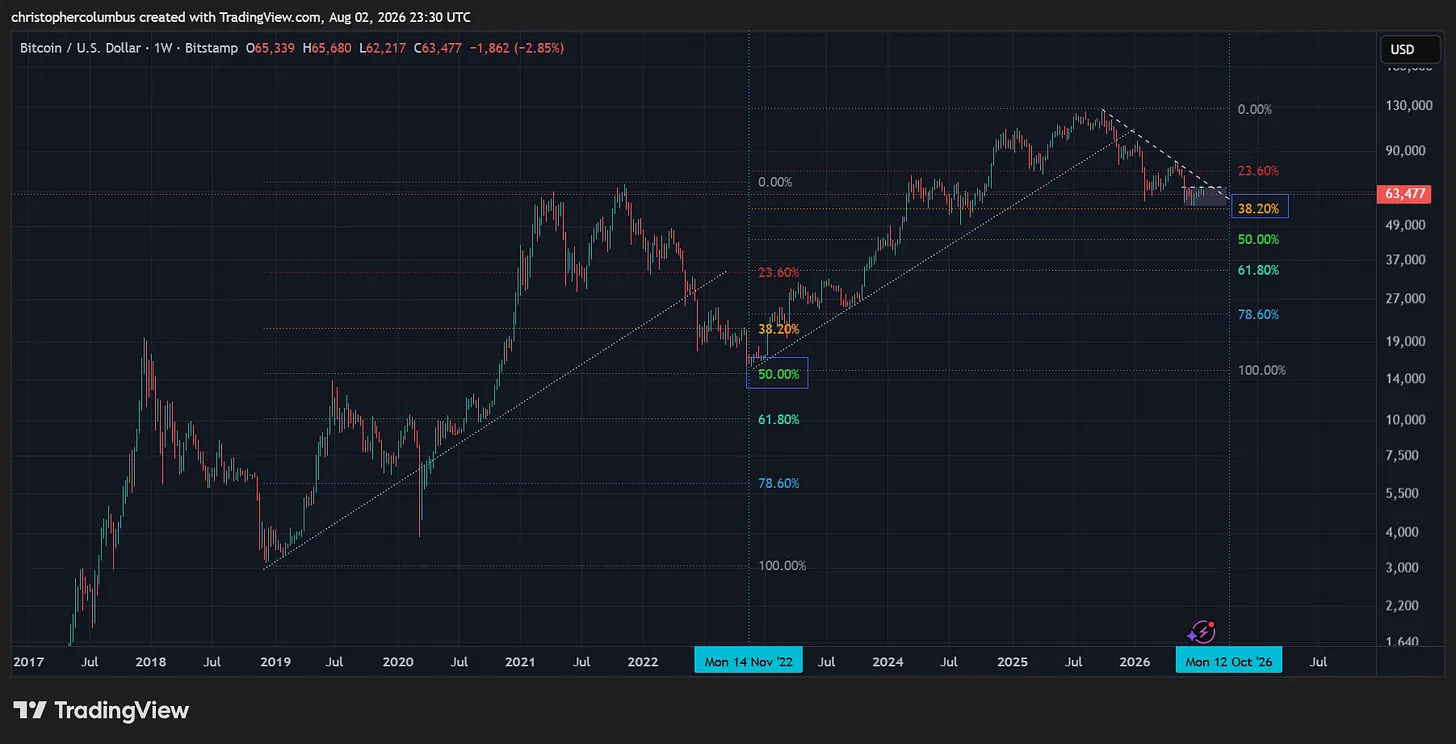Click the Mon 14 Nov '22 date marker
This screenshot has height=744, width=1456.
749,661
